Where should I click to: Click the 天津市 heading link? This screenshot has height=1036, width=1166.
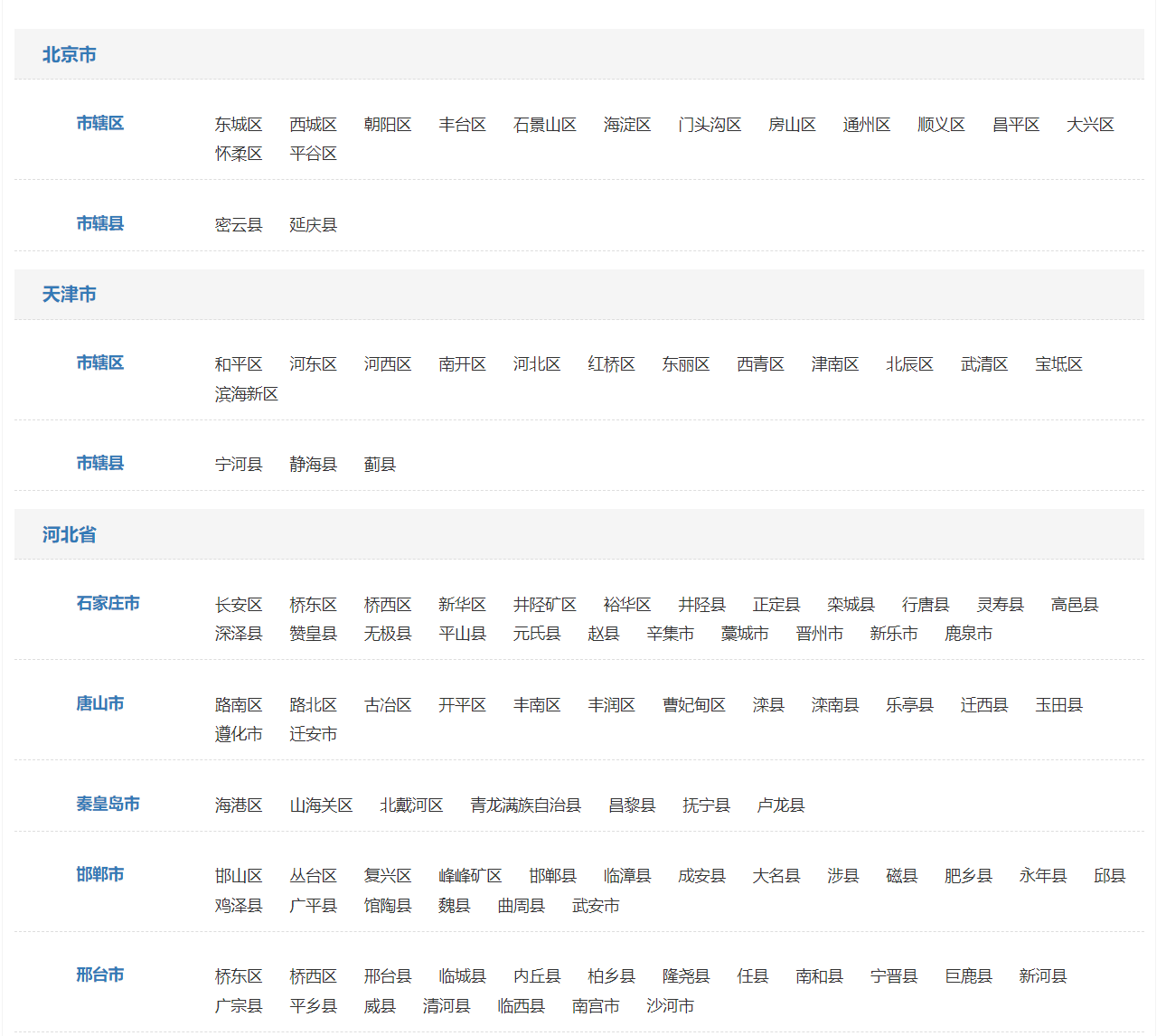click(x=69, y=295)
